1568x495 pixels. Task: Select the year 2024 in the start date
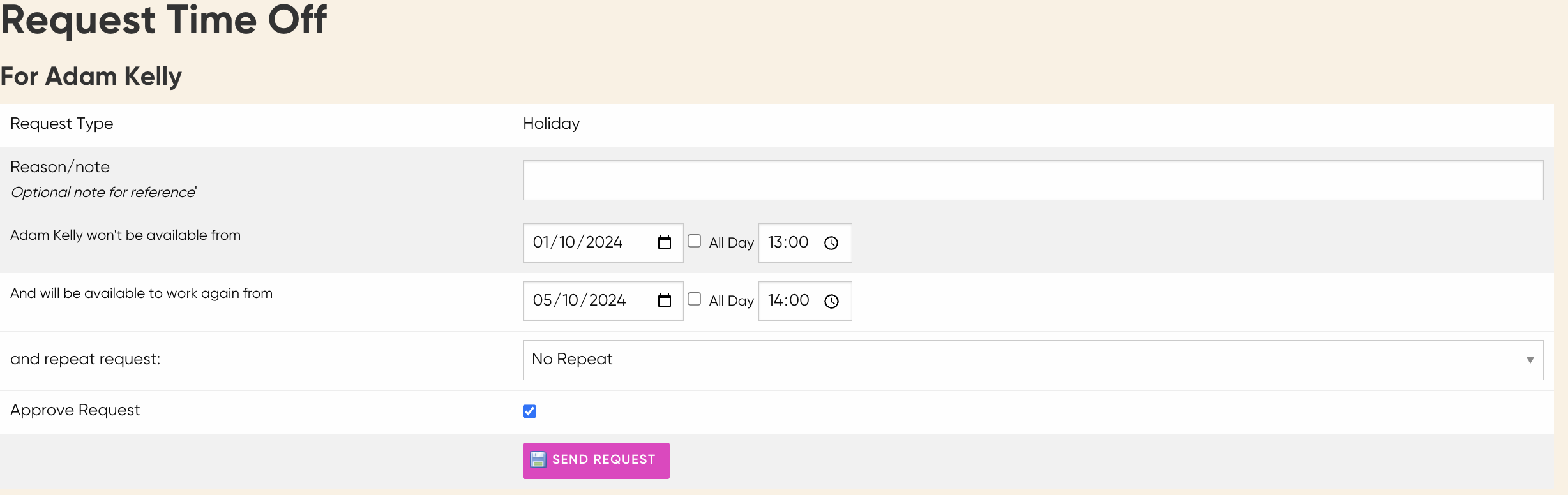[x=604, y=242]
